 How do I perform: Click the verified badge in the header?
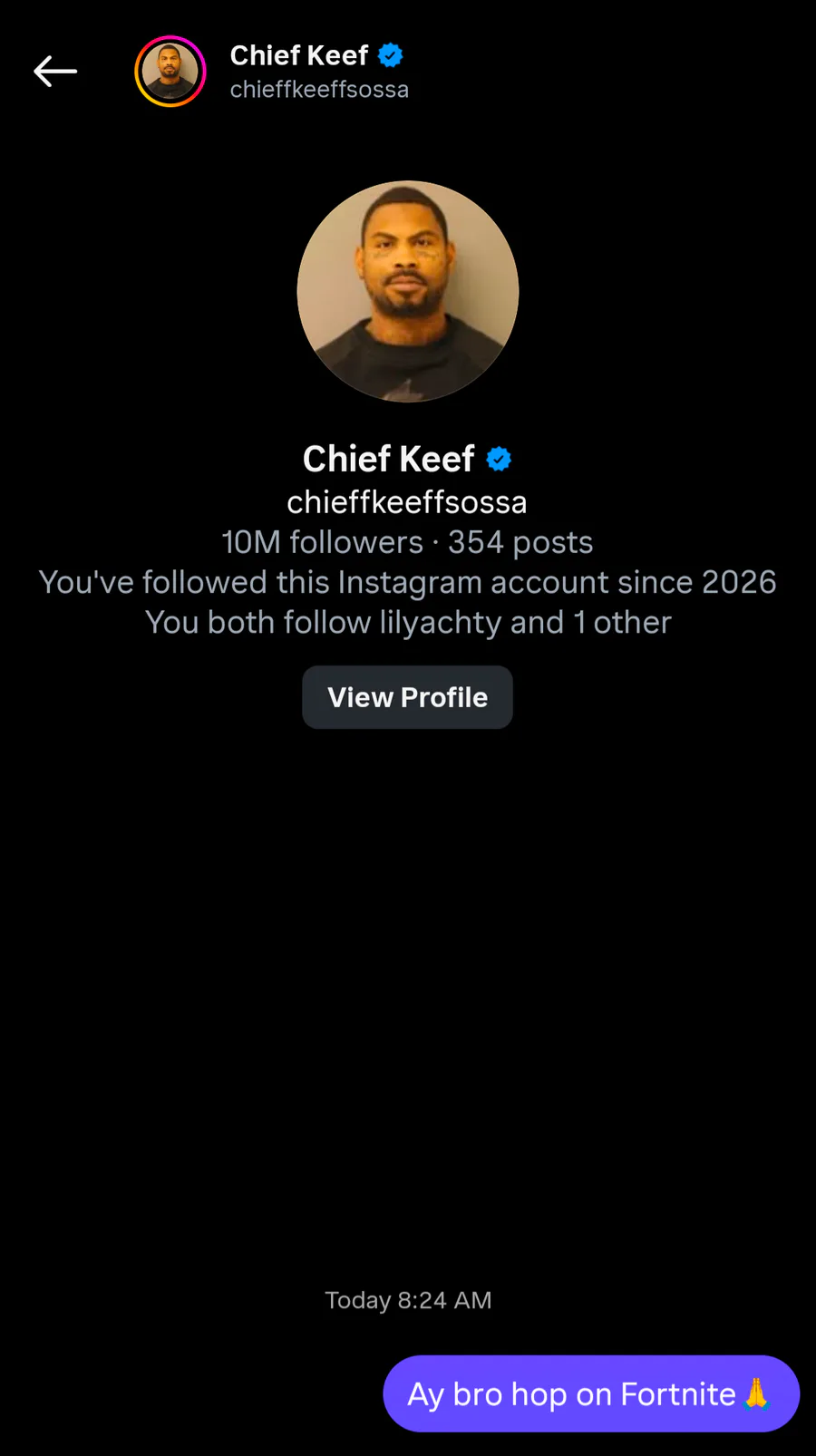click(391, 55)
